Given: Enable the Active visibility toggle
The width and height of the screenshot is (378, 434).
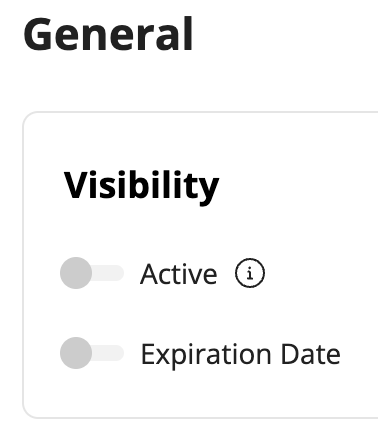Looking at the screenshot, I should coord(92,273).
